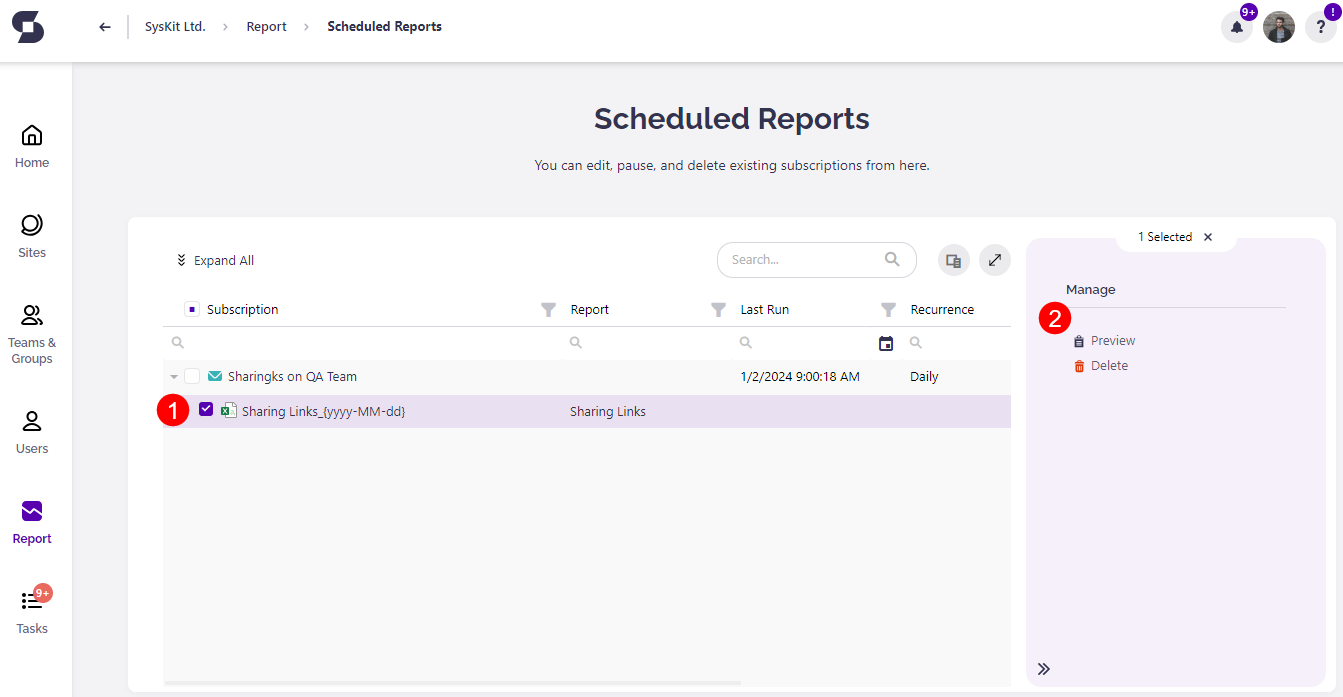Select the Sharingks on QA Team checkbox
The width and height of the screenshot is (1343, 697).
point(191,375)
